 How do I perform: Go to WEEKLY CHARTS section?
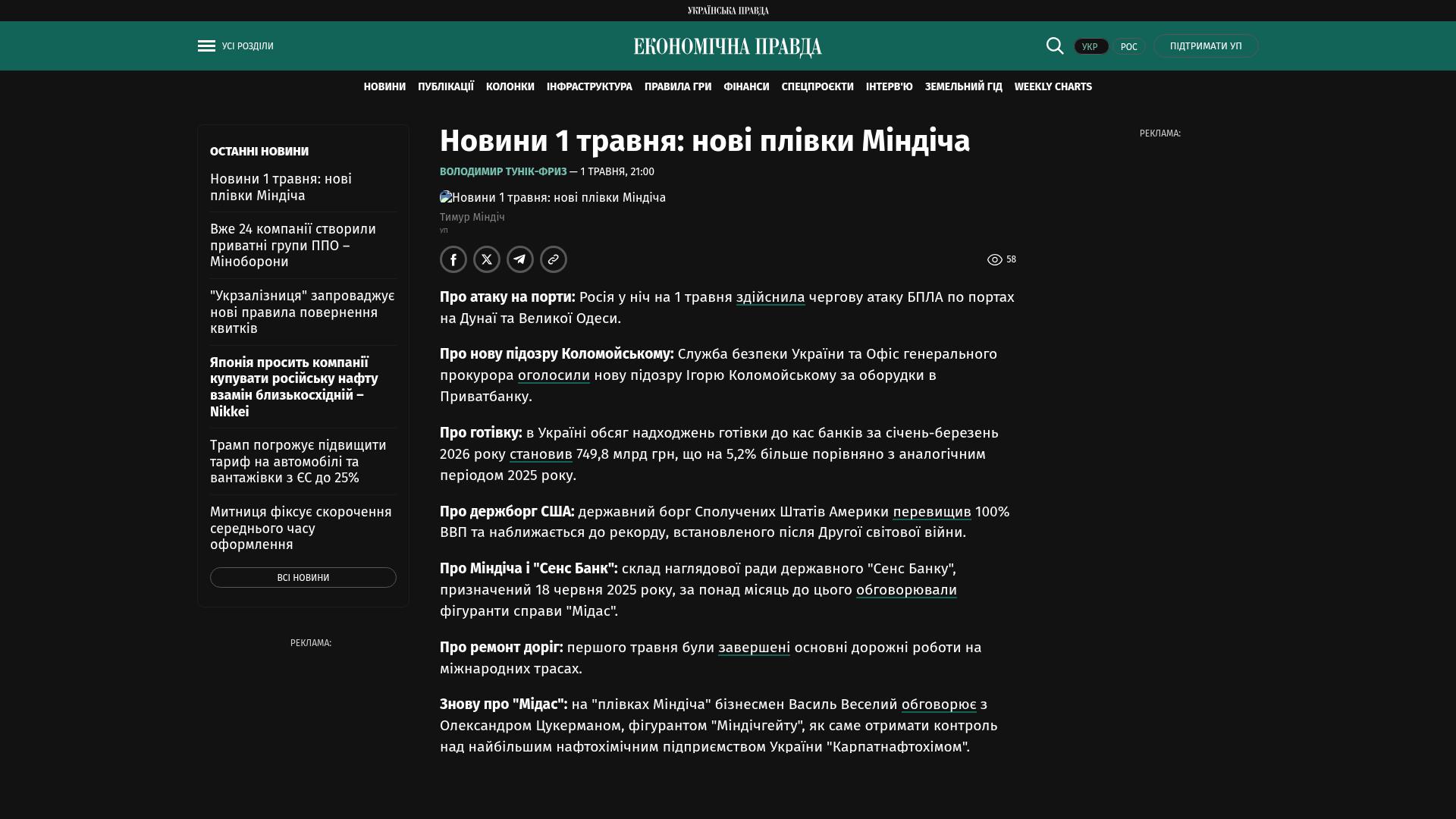click(x=1053, y=87)
